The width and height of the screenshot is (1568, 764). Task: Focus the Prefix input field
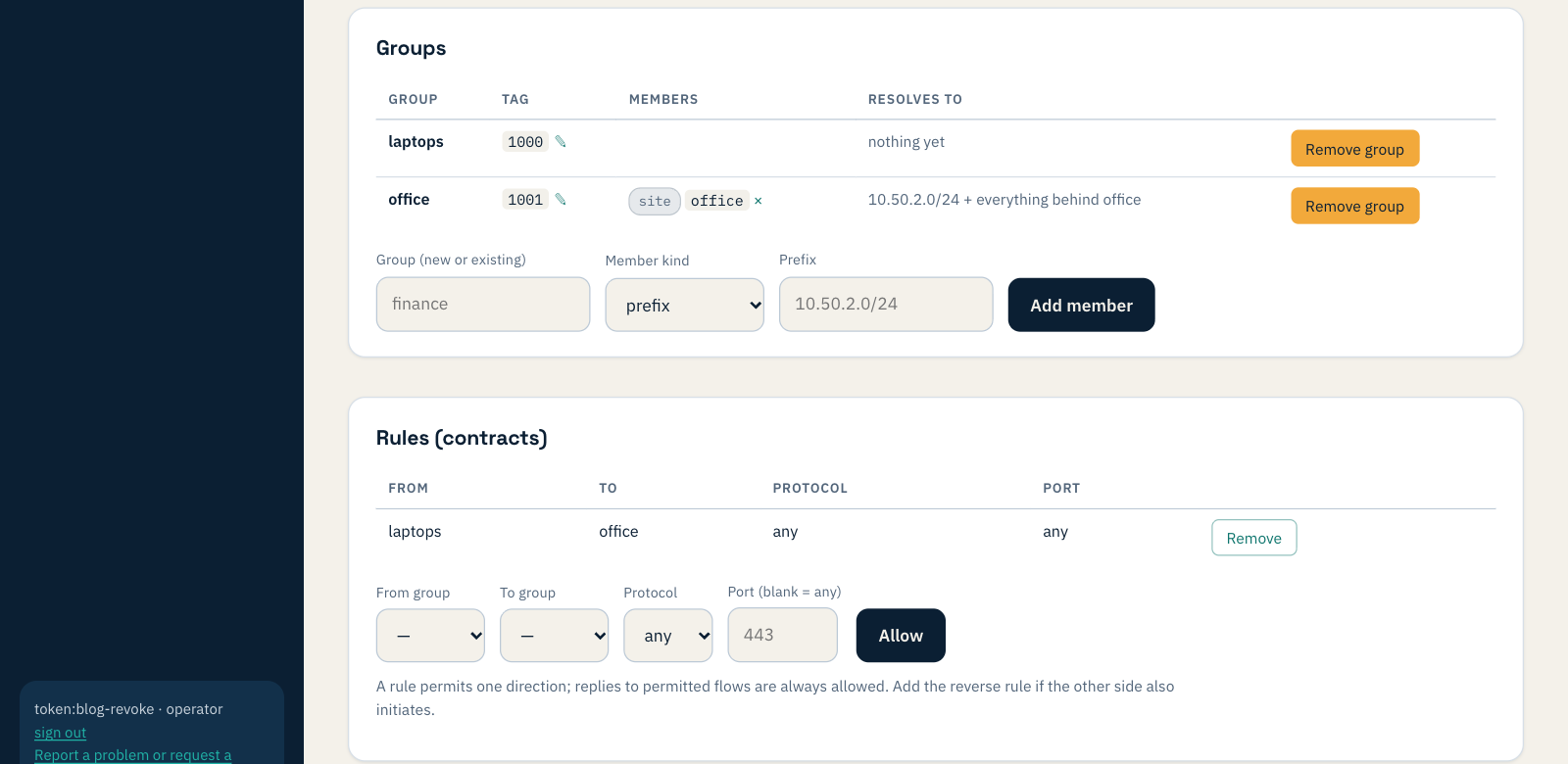tap(886, 304)
